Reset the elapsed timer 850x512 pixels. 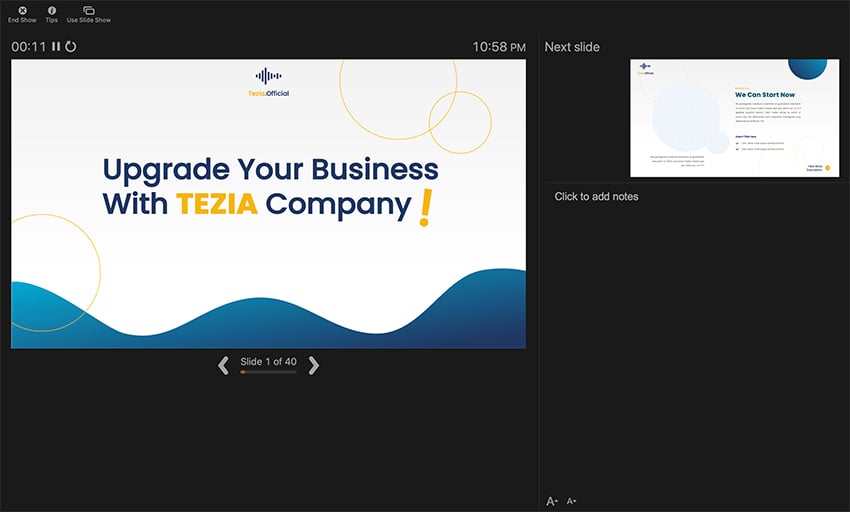(x=71, y=47)
